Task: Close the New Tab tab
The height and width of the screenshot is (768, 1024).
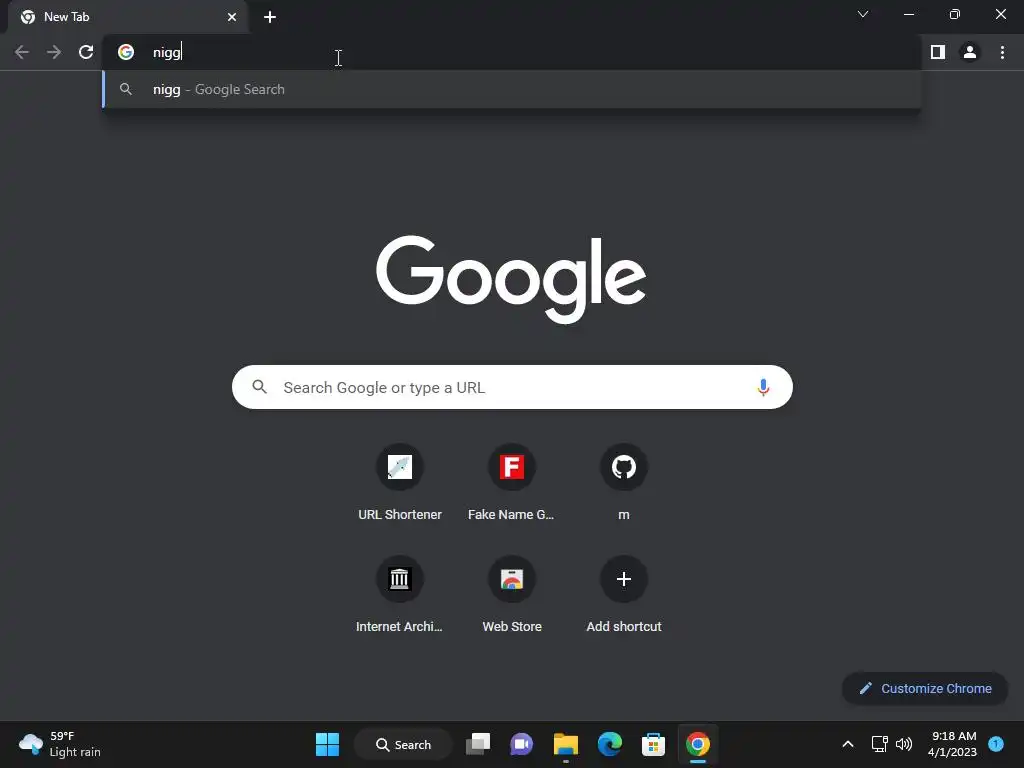Action: coord(232,17)
